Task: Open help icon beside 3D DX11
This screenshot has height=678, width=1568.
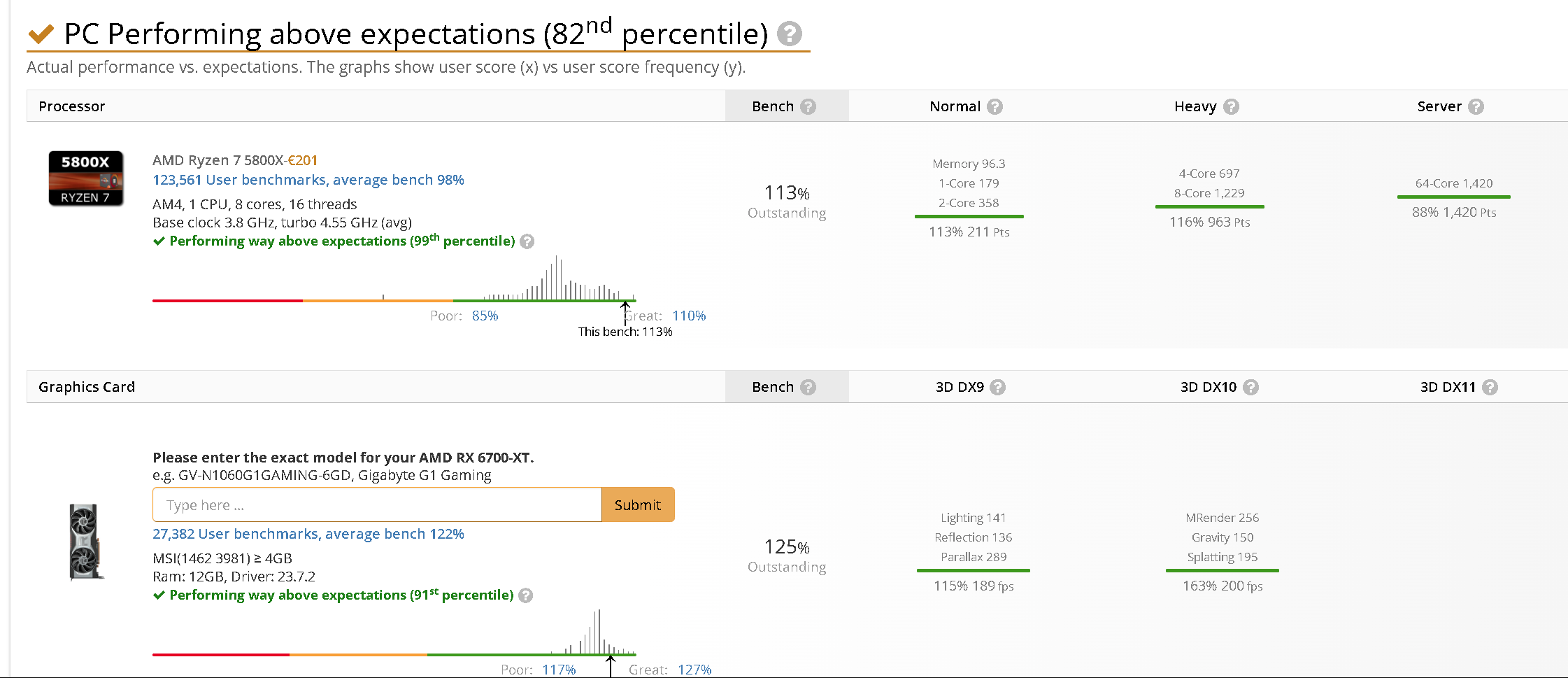Action: pos(1490,387)
